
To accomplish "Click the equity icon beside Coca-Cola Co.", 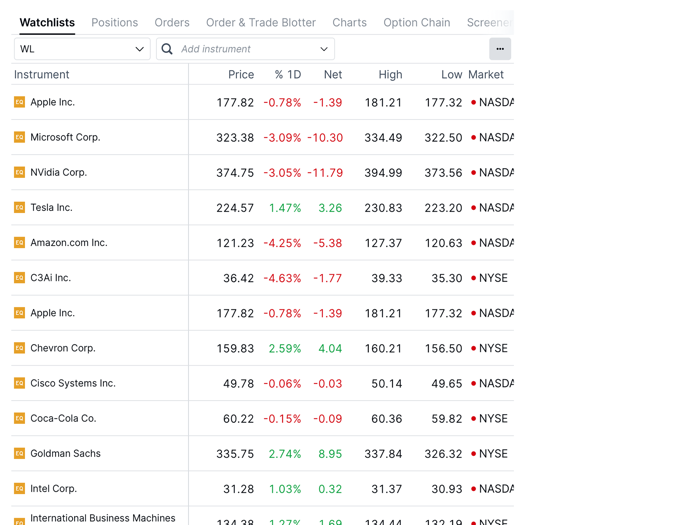I will pyautogui.click(x=19, y=418).
